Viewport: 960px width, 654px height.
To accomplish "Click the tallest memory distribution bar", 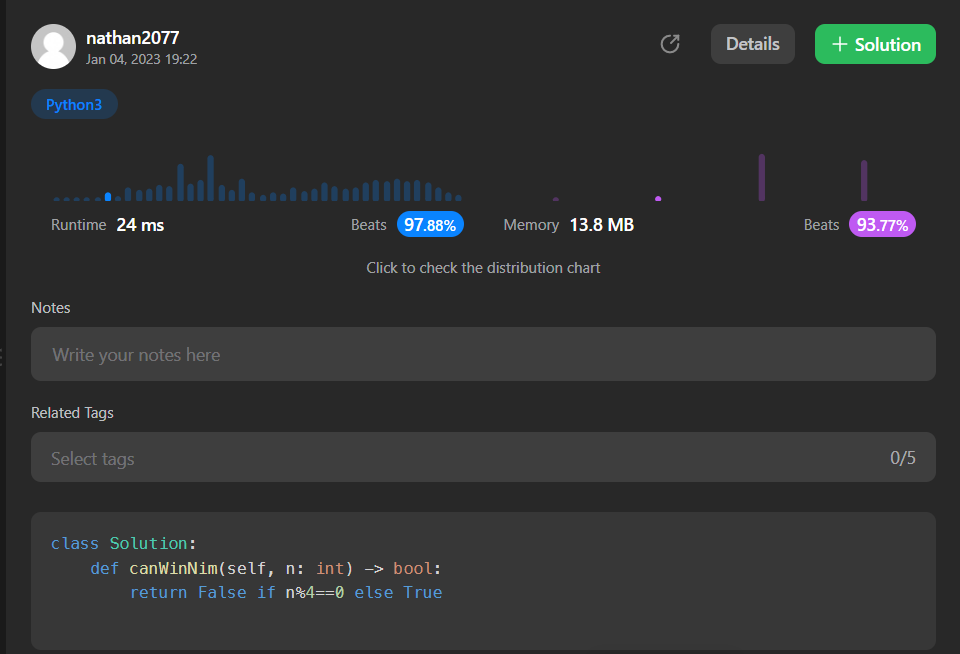I will 762,178.
